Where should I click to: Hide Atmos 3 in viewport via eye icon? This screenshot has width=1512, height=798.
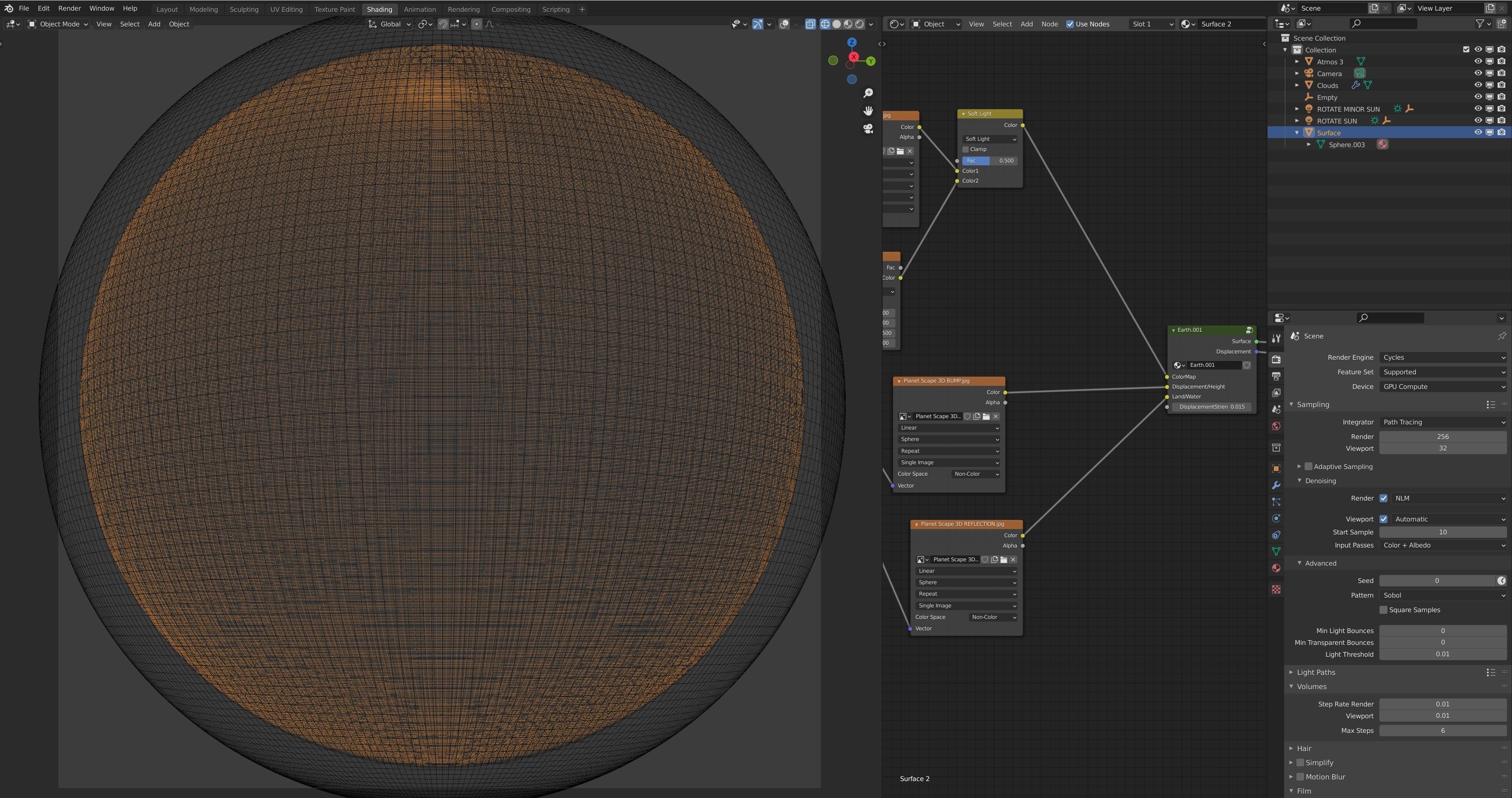tap(1478, 61)
